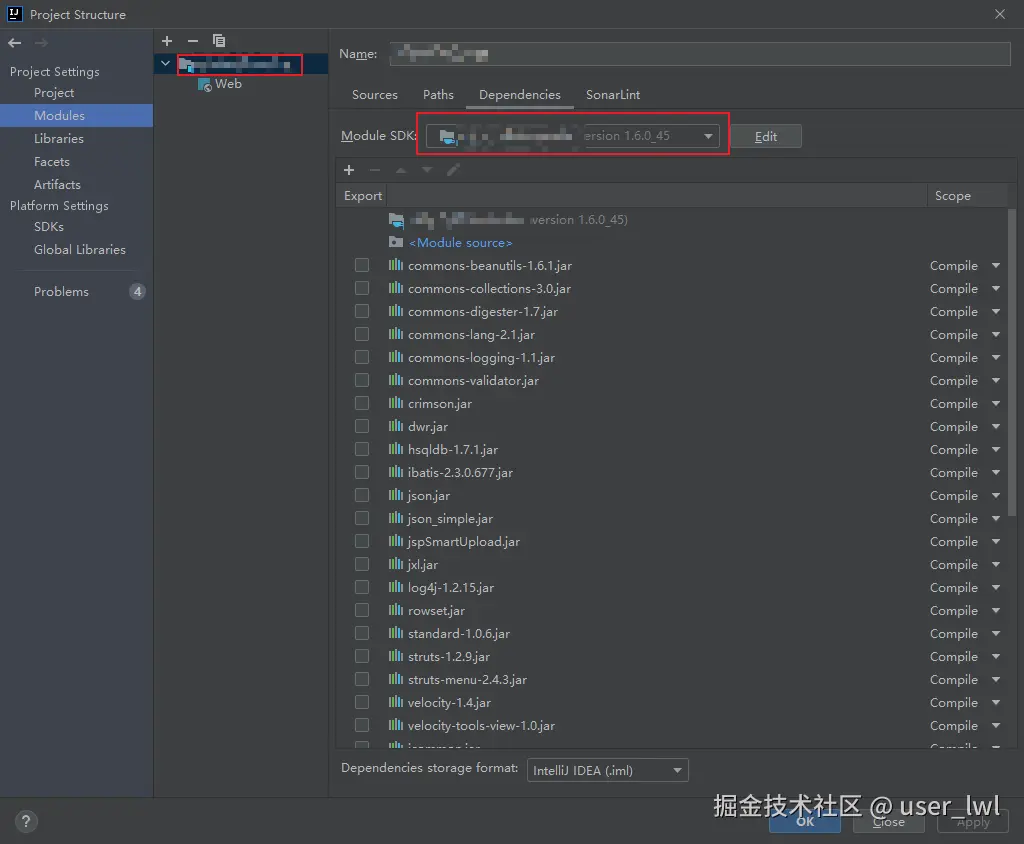Click the Module source folder icon
This screenshot has width=1024, height=844.
(396, 242)
